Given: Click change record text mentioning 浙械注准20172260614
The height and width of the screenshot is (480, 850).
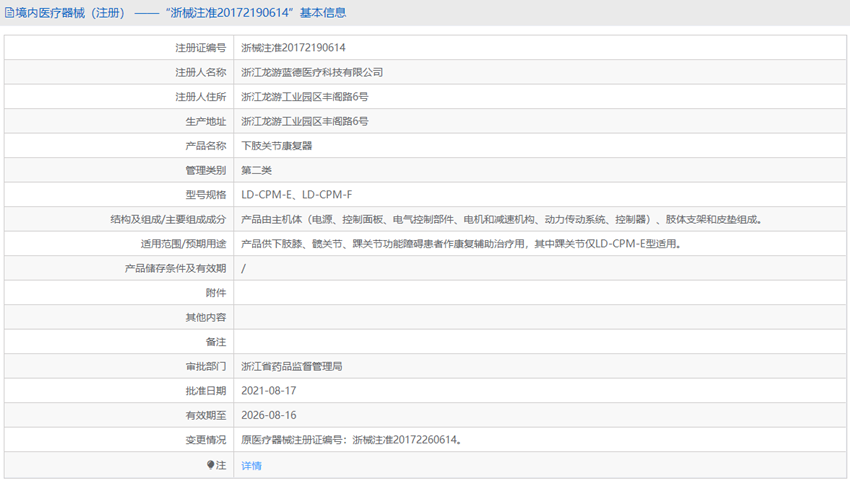Looking at the screenshot, I should click(x=352, y=440).
